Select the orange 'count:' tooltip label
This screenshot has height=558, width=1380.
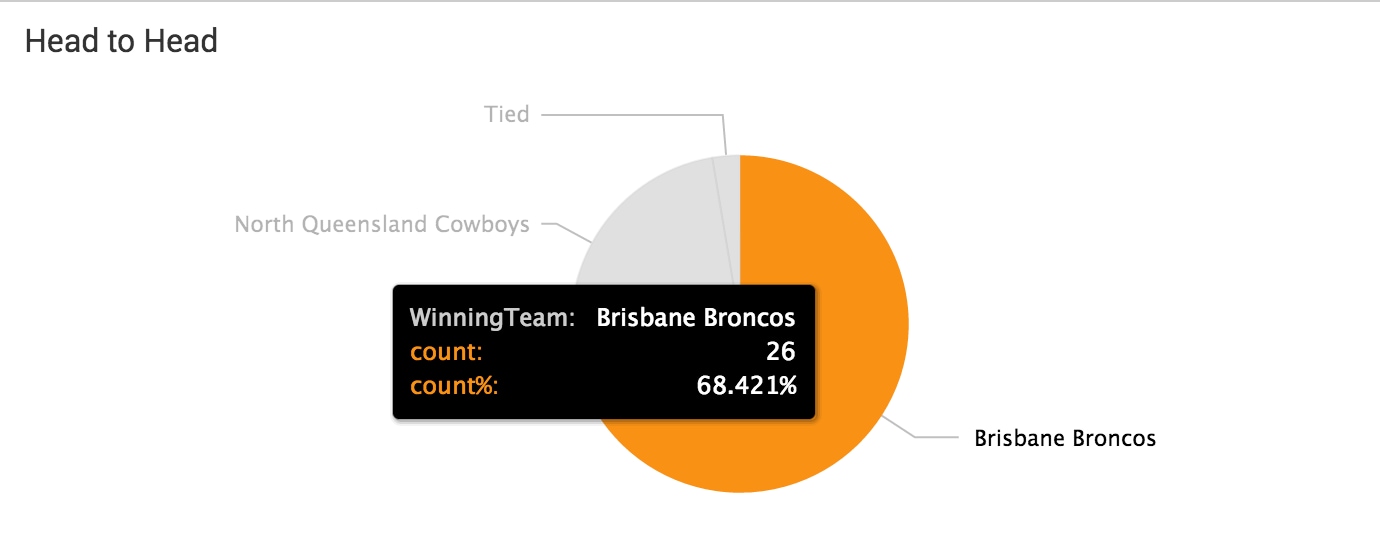pyautogui.click(x=446, y=352)
